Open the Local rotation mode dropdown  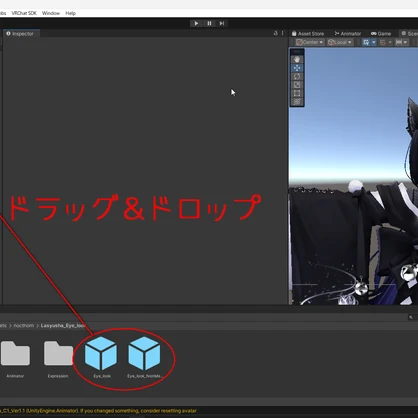click(339, 42)
